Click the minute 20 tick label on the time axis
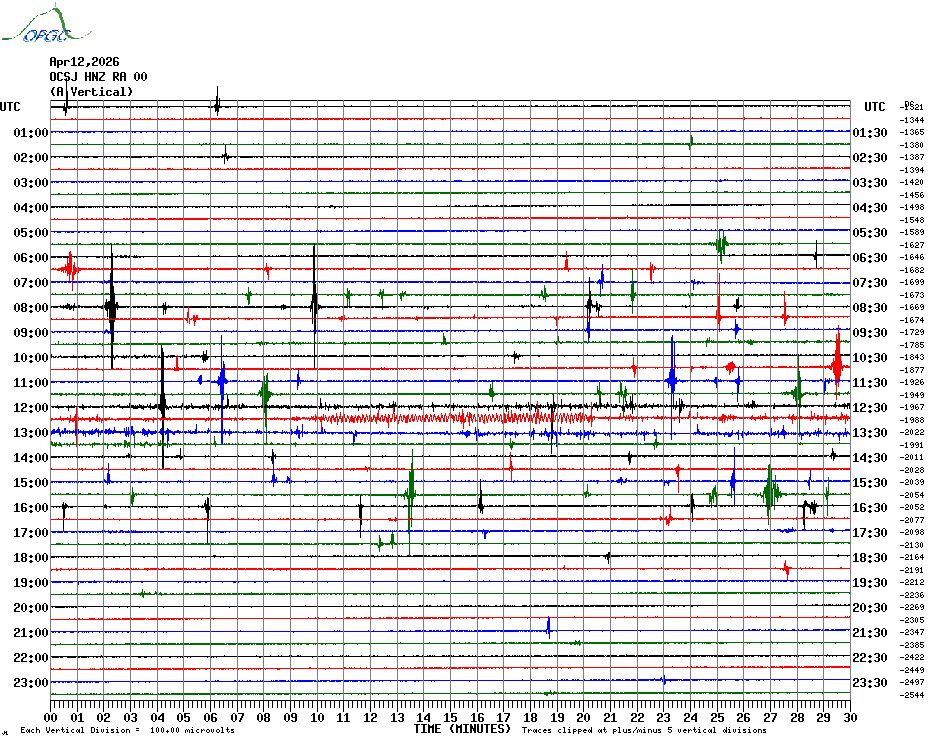Screen dimensions: 930x744 coord(584,717)
